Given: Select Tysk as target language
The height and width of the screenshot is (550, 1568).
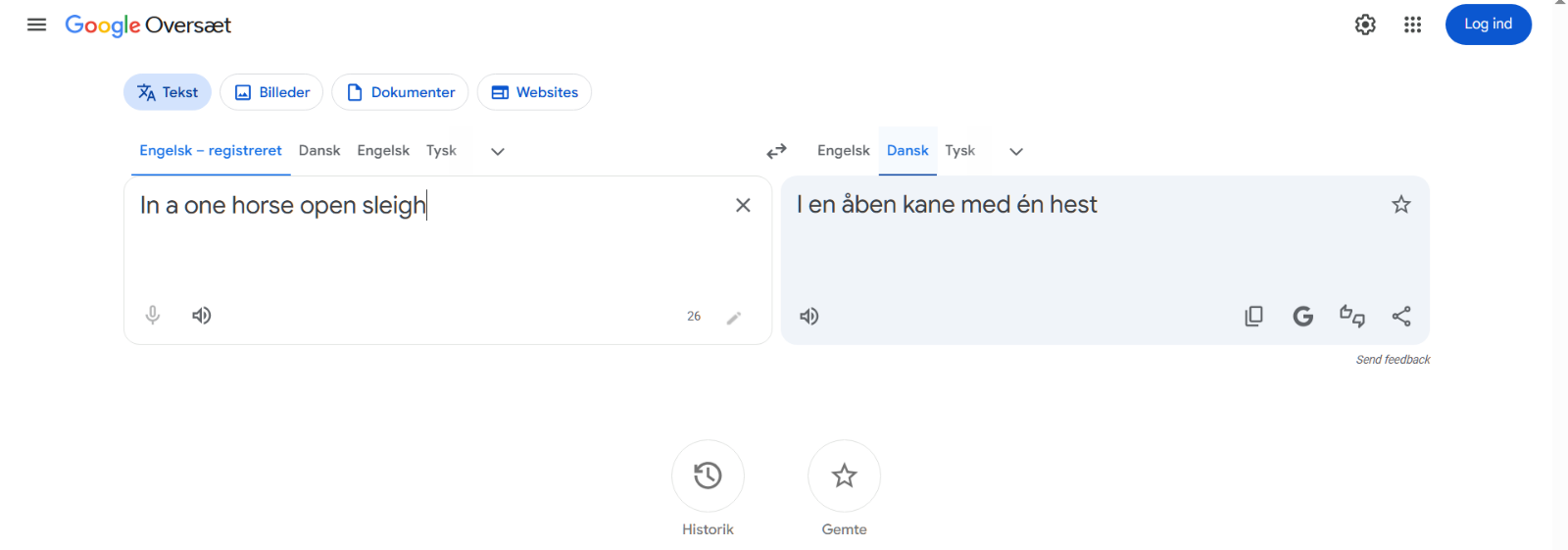Looking at the screenshot, I should (x=960, y=151).
